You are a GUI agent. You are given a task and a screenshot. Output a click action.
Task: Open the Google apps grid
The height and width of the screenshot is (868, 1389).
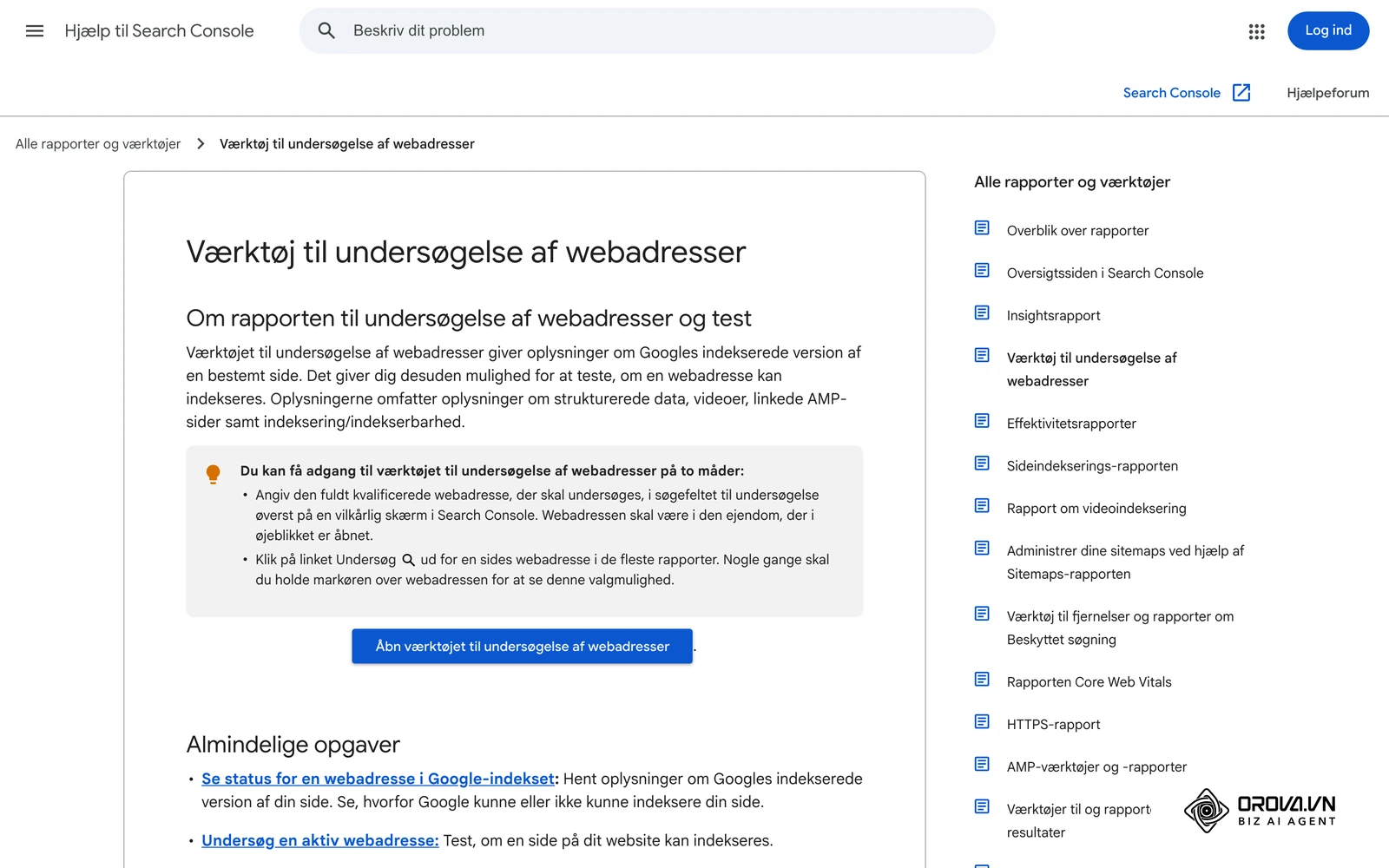pyautogui.click(x=1256, y=31)
